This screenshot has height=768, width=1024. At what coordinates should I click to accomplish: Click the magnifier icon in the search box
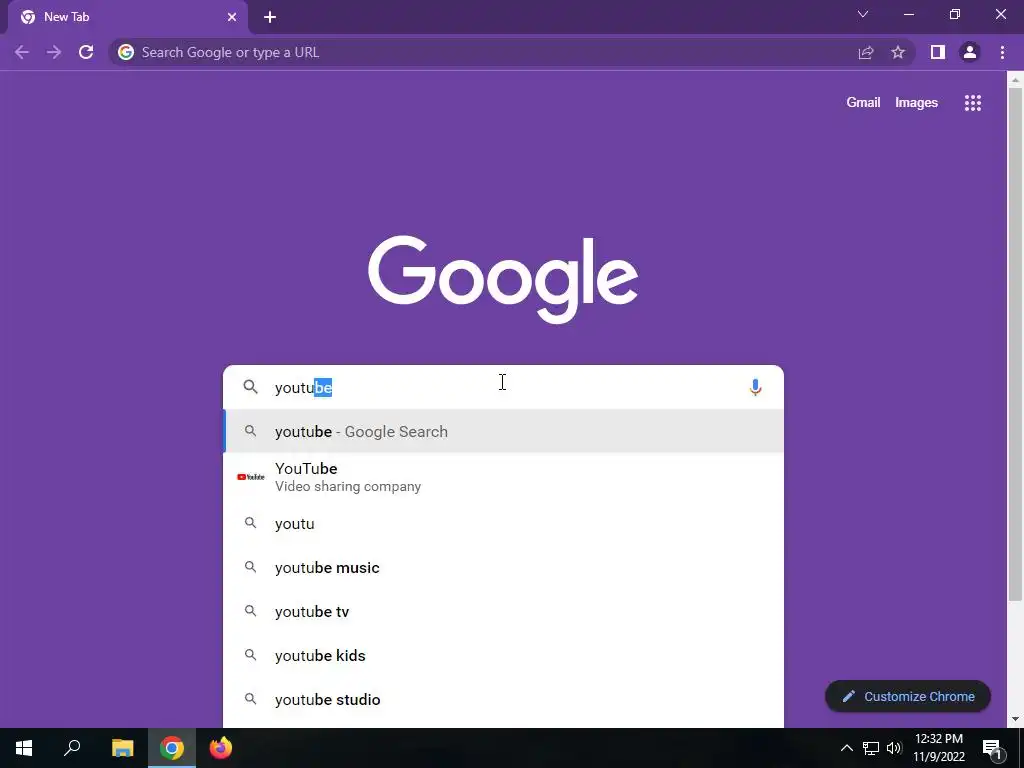pyautogui.click(x=250, y=387)
